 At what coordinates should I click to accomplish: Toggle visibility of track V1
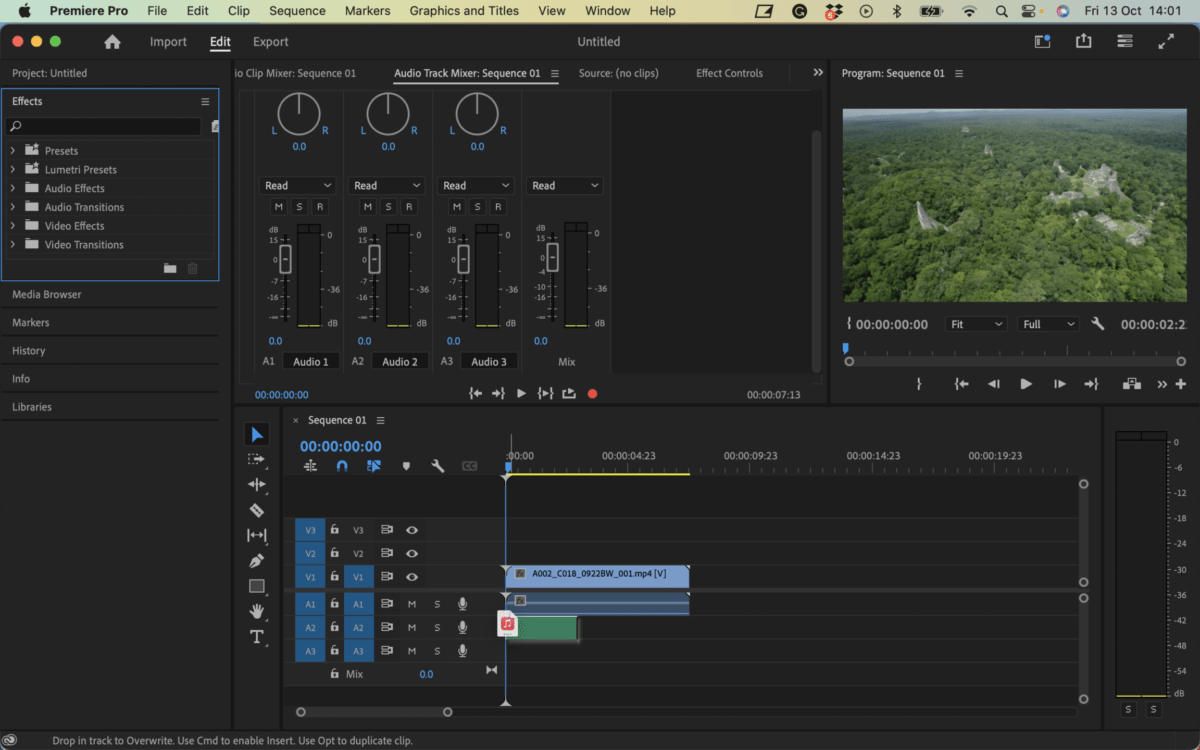click(411, 577)
